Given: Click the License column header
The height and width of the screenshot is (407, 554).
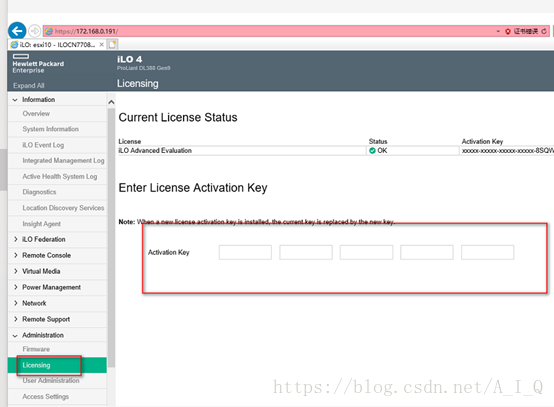Looking at the screenshot, I should 130,141.
